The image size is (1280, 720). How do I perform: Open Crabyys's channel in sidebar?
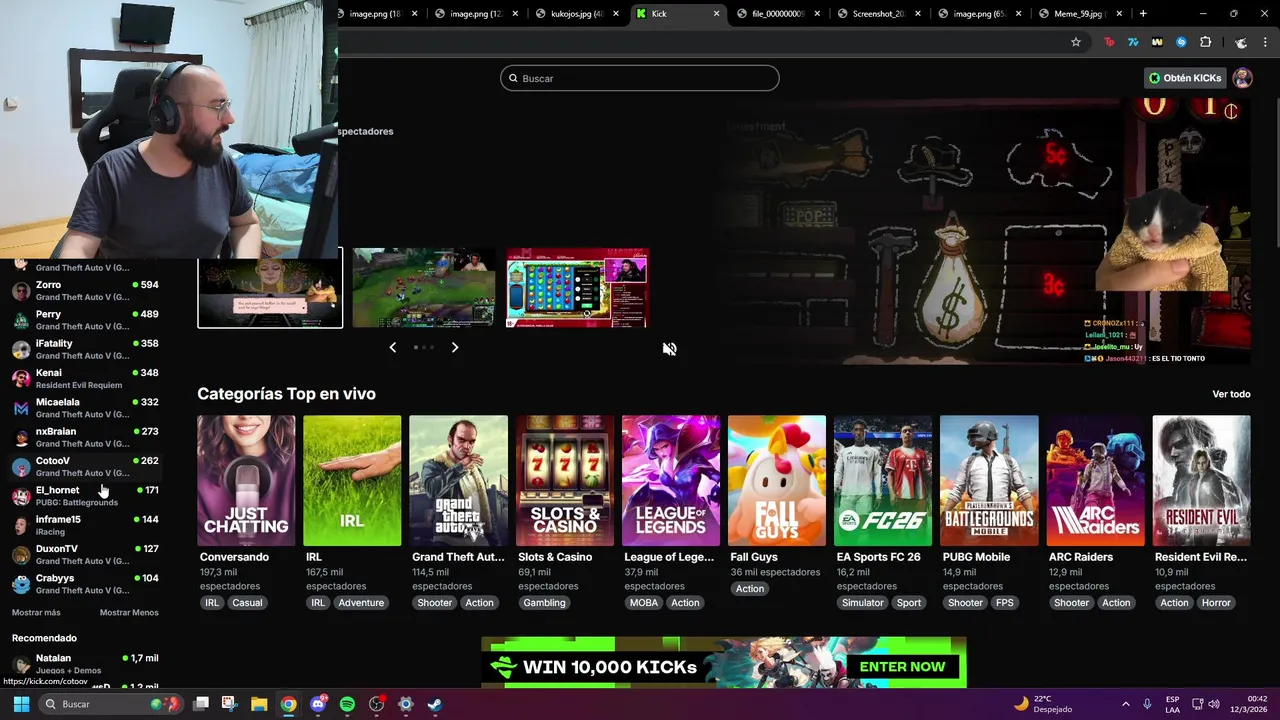coord(85,584)
